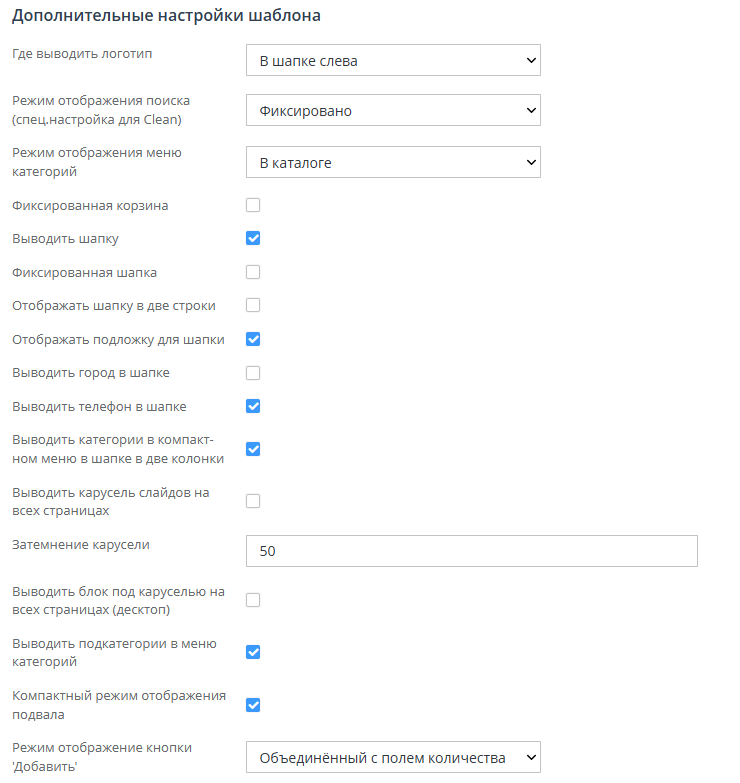
Task: Enable the 'Фиксированная шапка' checkbox
Action: pyautogui.click(x=253, y=272)
